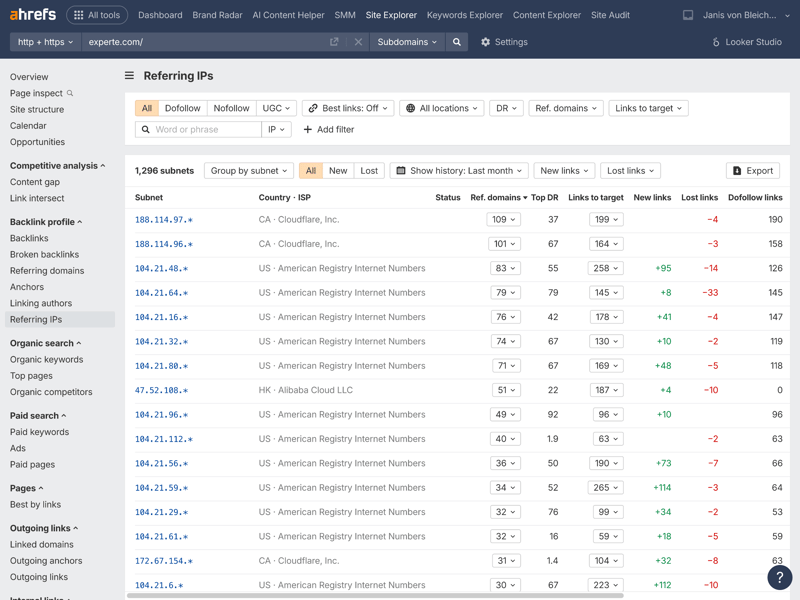Screen dimensions: 800x600
Task: Clear the URL with the X icon
Action: (358, 42)
